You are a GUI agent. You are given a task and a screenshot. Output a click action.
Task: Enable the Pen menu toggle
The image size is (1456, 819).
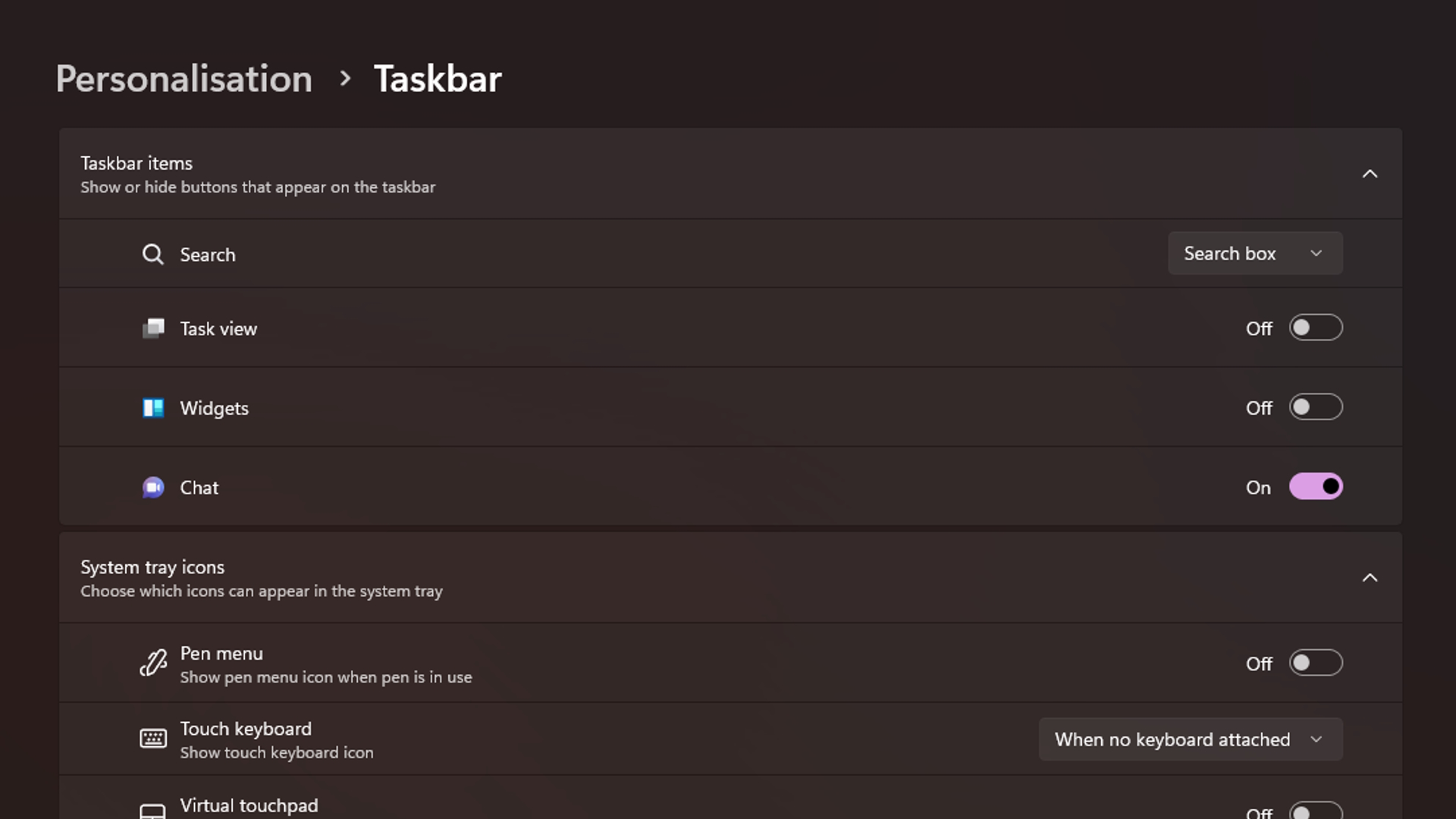[x=1316, y=663]
